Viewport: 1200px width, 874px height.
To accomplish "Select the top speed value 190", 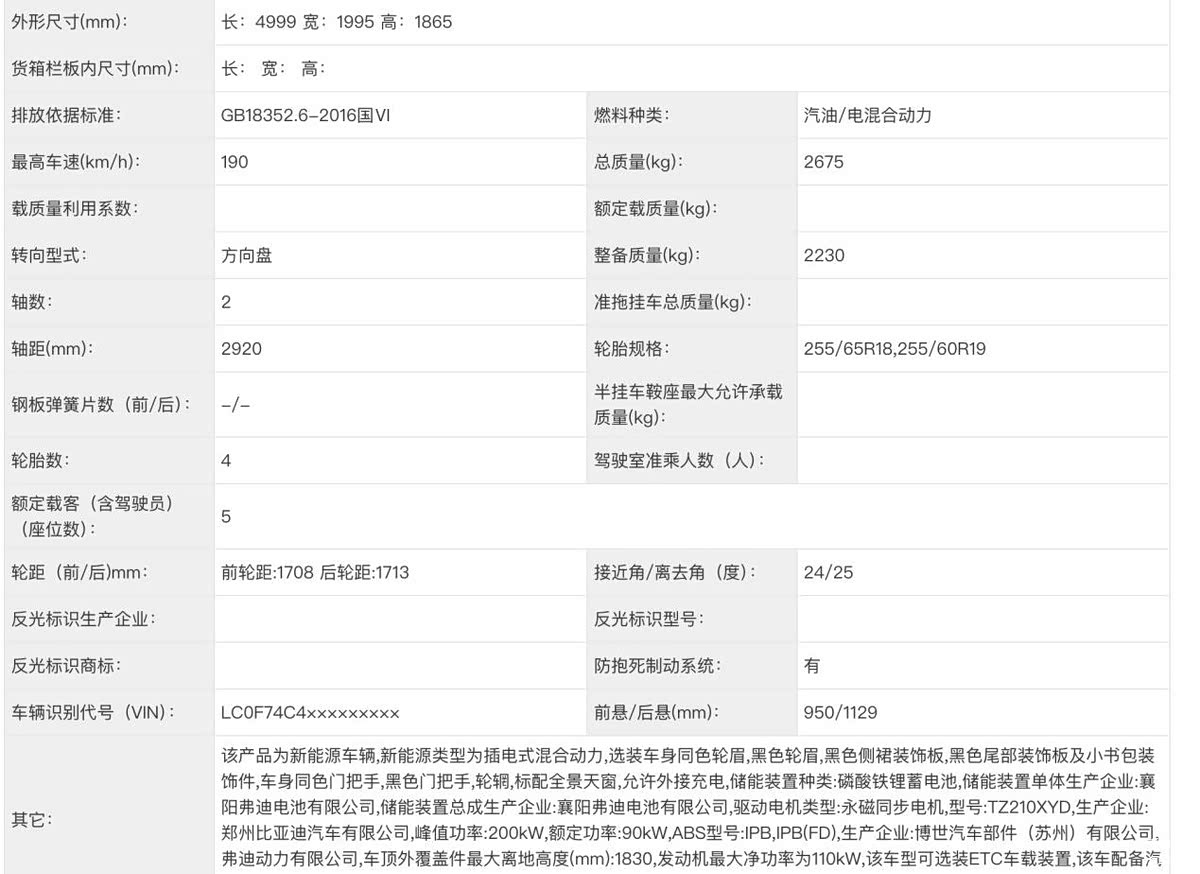I will pyautogui.click(x=234, y=162).
